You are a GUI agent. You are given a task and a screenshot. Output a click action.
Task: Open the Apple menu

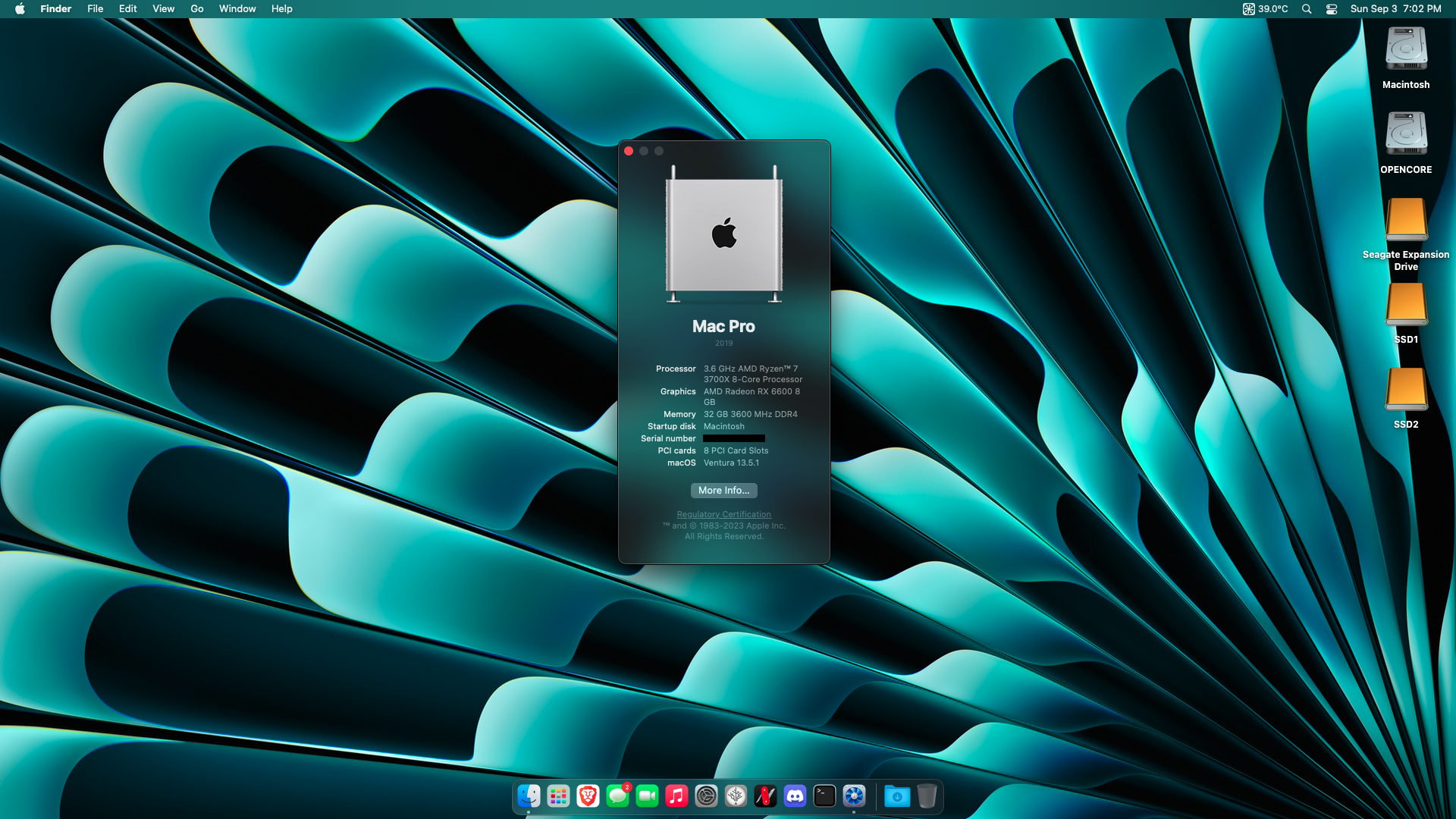[x=20, y=9]
